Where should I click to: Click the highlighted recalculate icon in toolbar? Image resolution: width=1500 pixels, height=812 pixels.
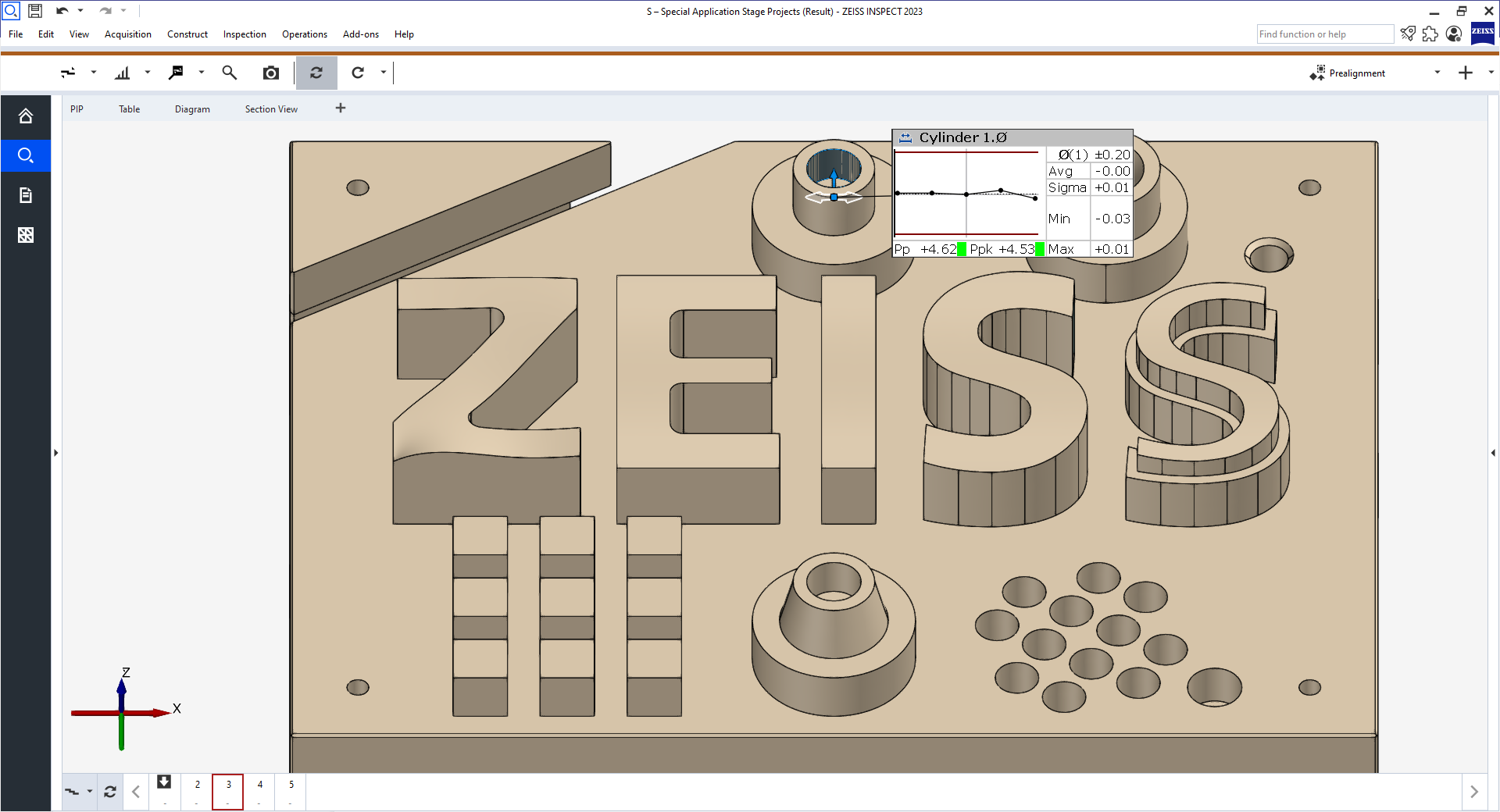click(x=316, y=73)
